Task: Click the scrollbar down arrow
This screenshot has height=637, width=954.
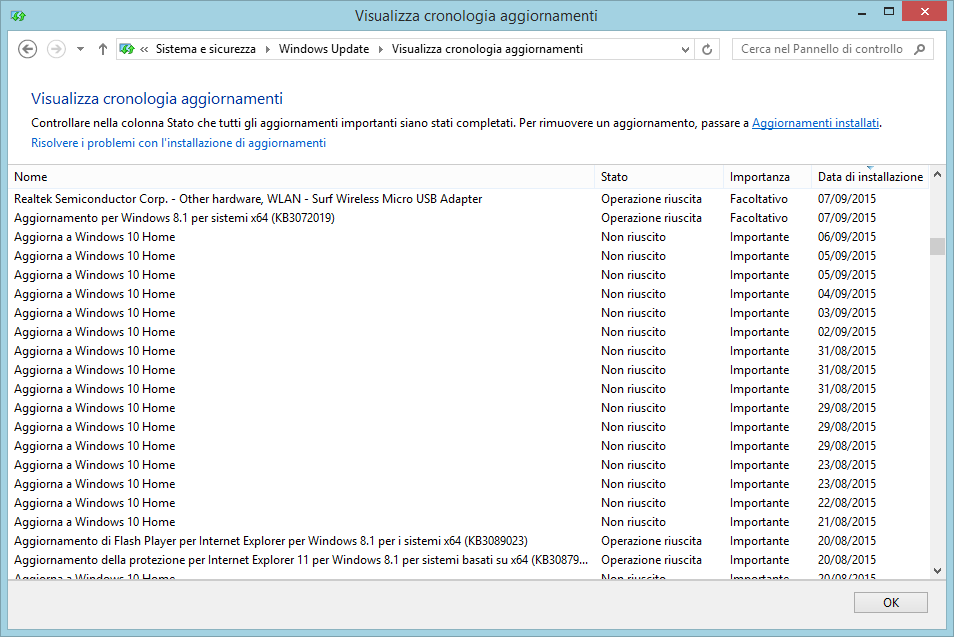Action: coord(937,571)
